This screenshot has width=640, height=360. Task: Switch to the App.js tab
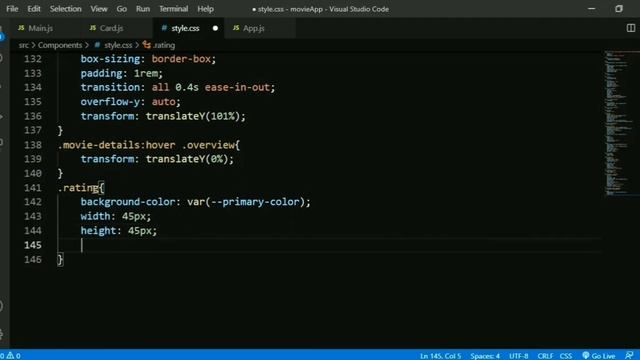coord(253,28)
